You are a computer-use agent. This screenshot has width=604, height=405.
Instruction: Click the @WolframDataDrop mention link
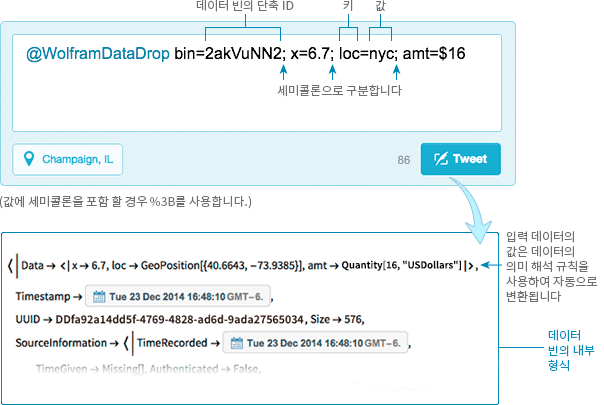tap(98, 54)
